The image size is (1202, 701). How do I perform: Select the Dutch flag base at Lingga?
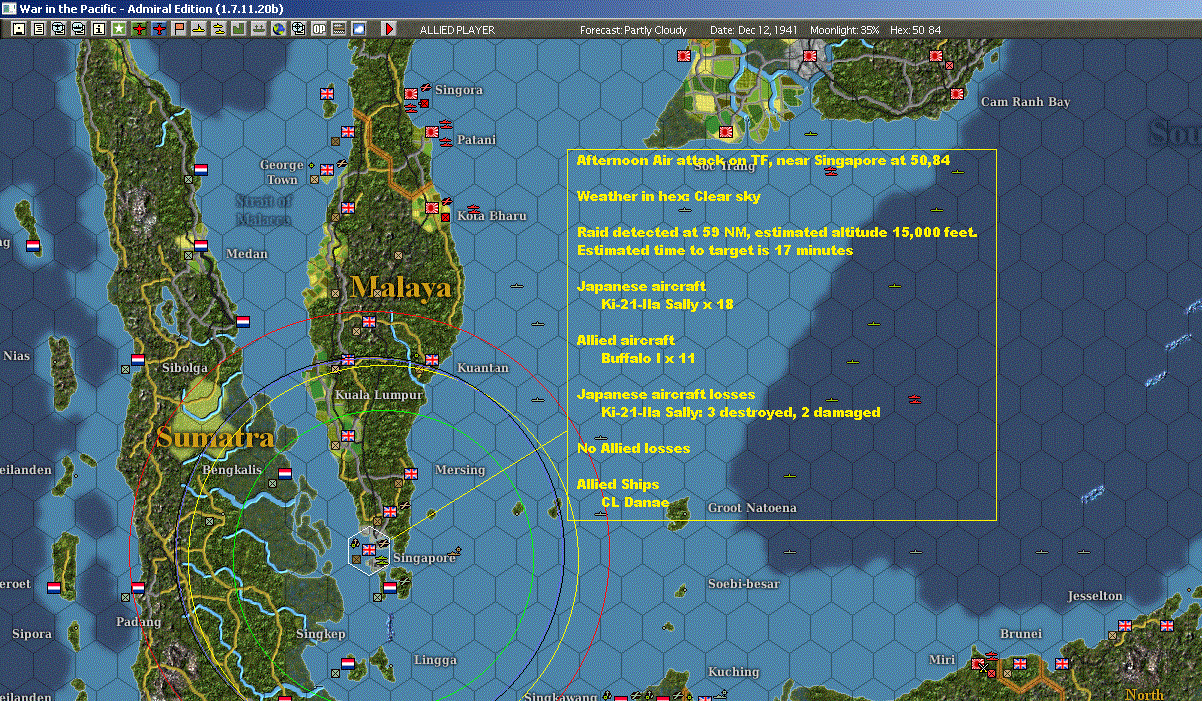348,663
